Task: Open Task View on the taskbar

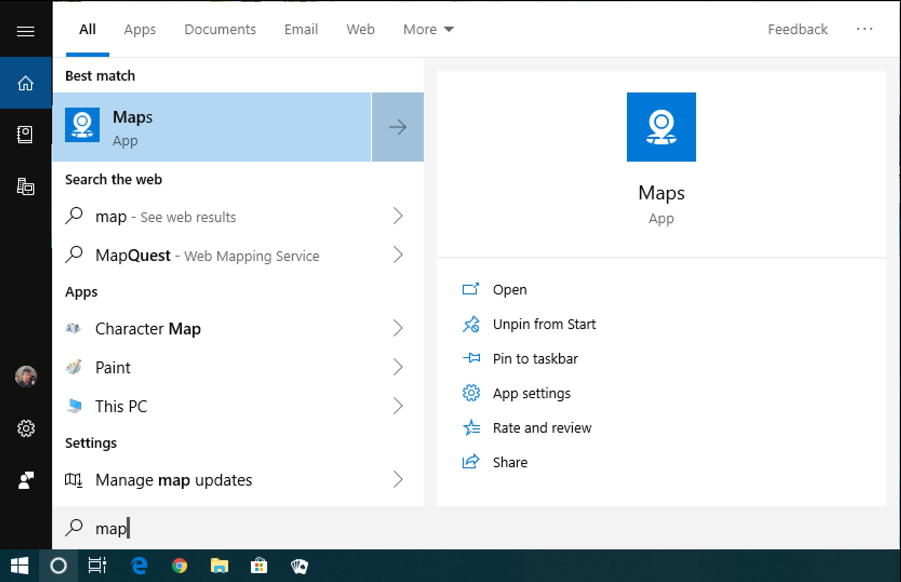Action: (97, 566)
